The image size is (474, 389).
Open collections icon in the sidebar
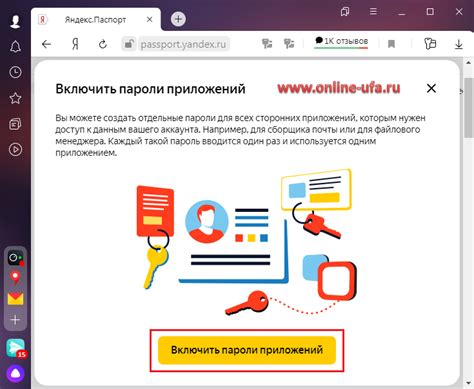(x=15, y=124)
